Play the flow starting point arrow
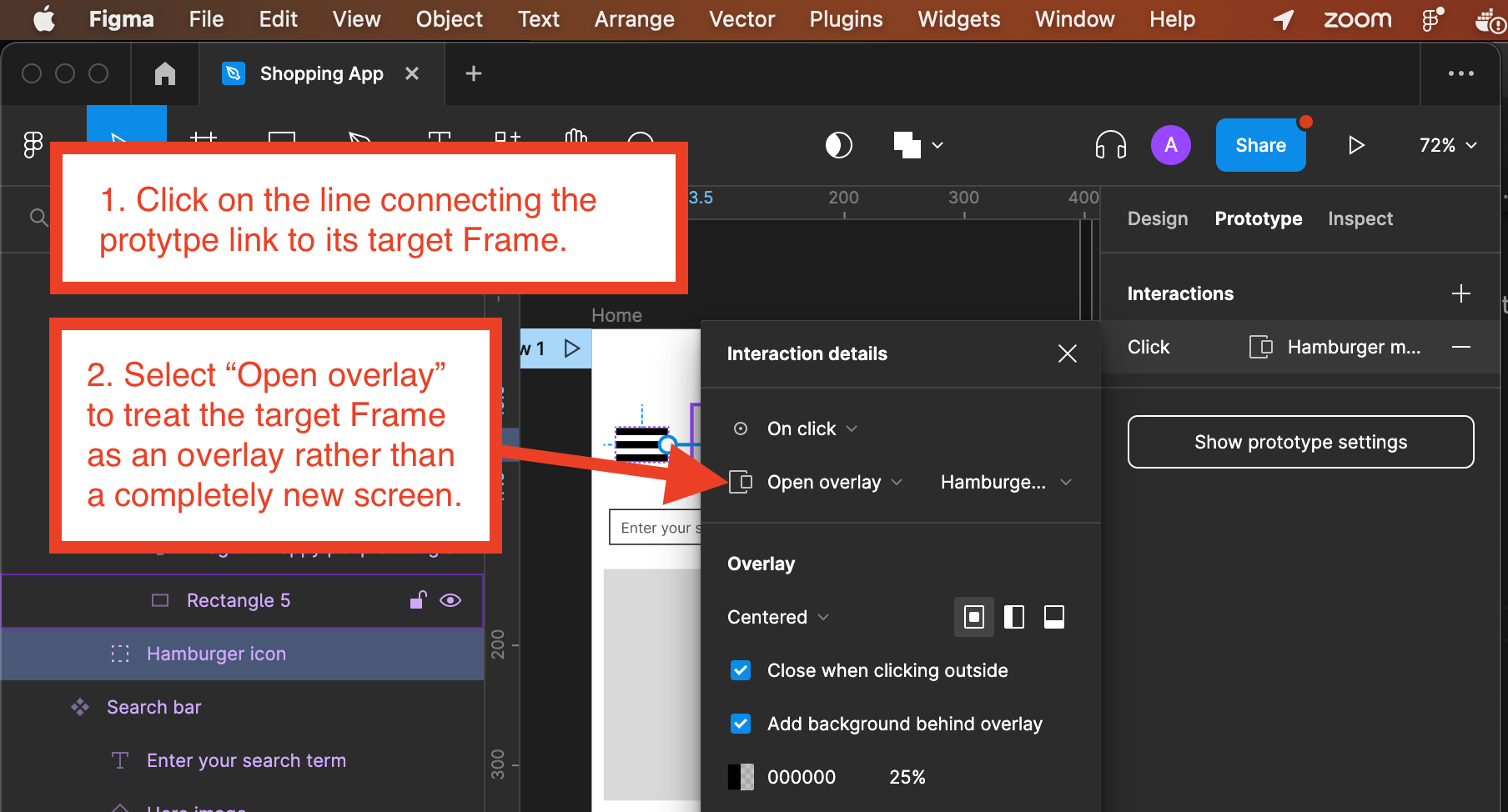 [x=572, y=348]
